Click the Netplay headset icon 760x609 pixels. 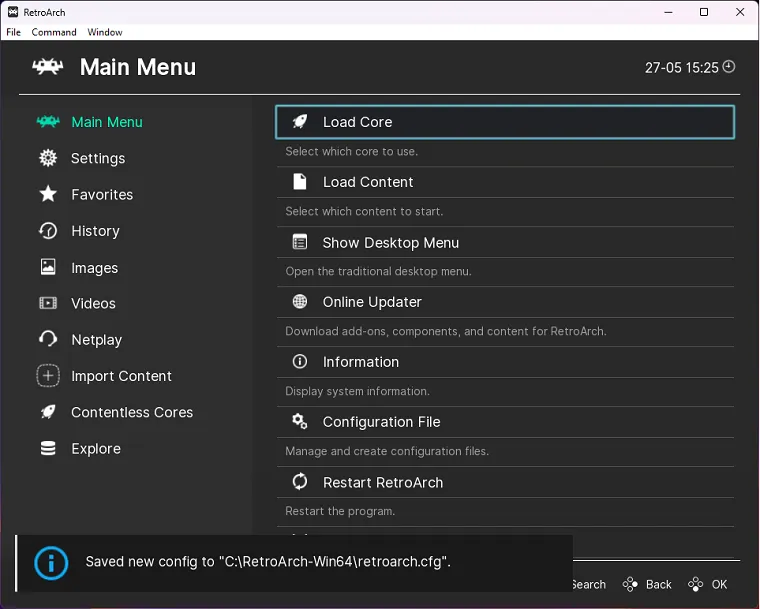pos(48,339)
